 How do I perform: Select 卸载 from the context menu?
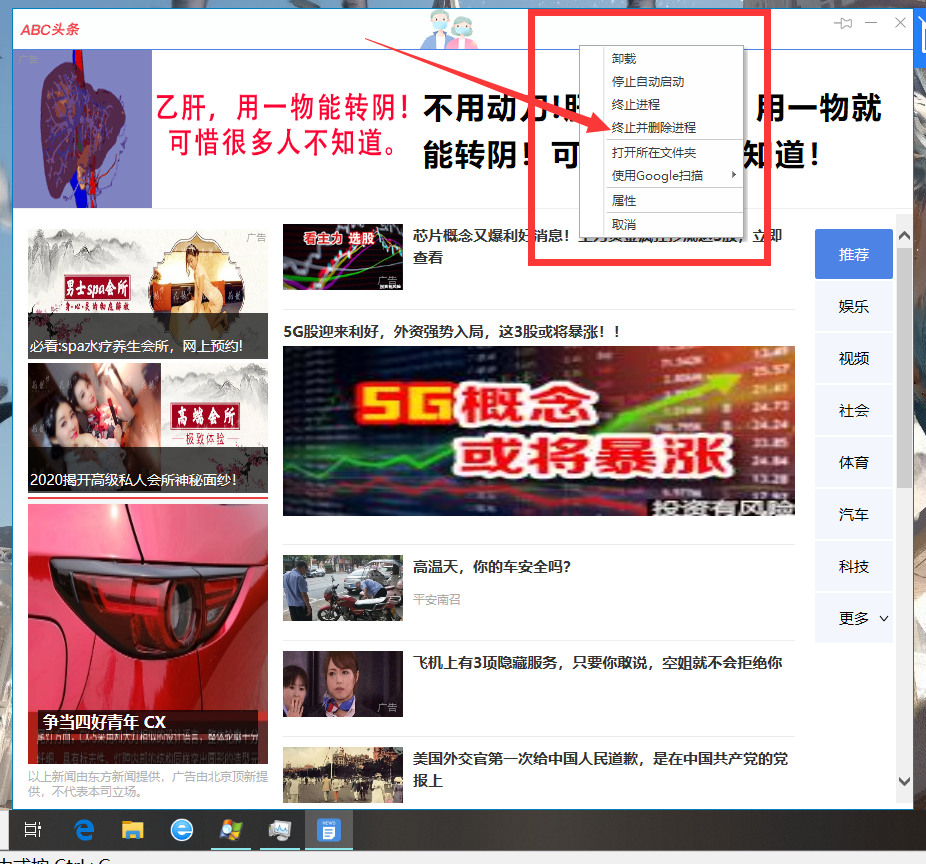pyautogui.click(x=622, y=58)
